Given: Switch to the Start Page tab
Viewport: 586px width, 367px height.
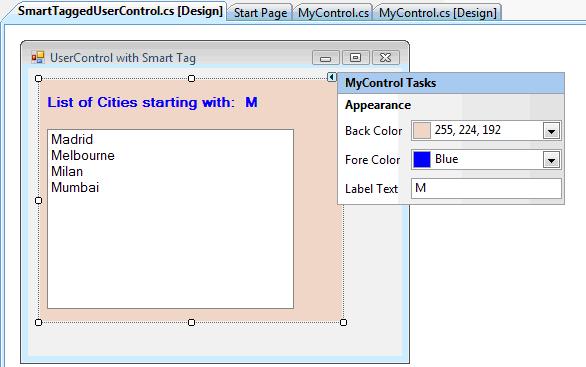Looking at the screenshot, I should [x=260, y=13].
